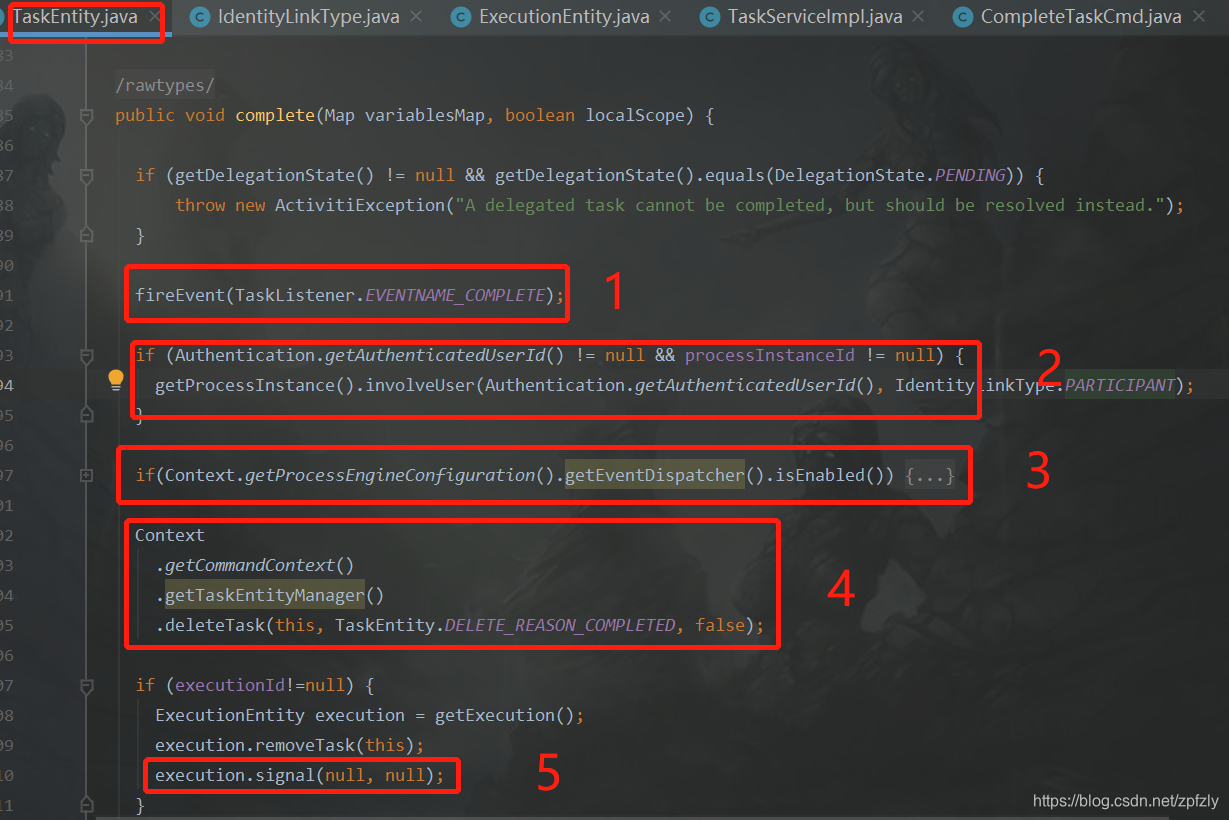Click the highlighted getTaskEntityManager call
The width and height of the screenshot is (1229, 820).
point(265,595)
